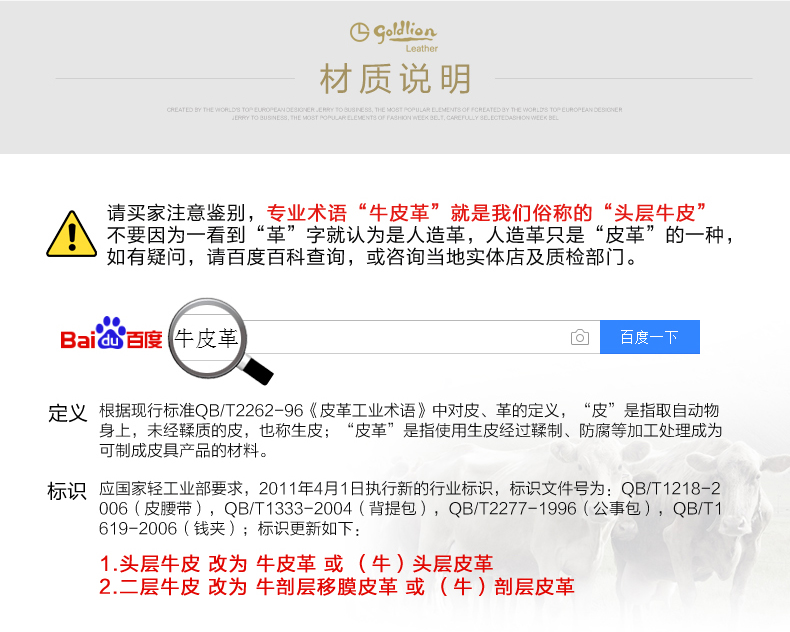790x632 pixels.
Task: Click the 定义 section label
Action: [x=68, y=413]
